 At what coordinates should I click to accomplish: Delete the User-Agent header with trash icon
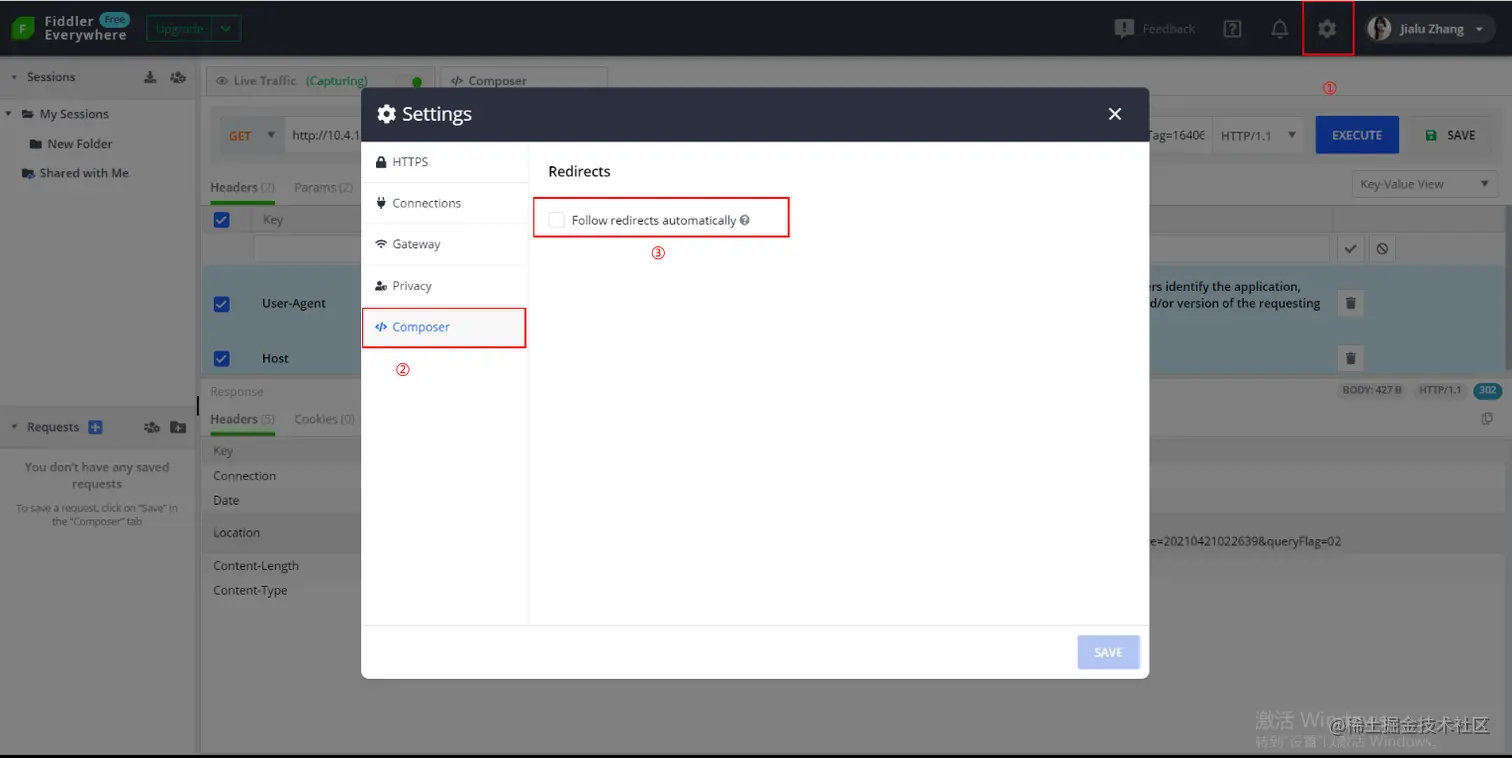(1350, 303)
